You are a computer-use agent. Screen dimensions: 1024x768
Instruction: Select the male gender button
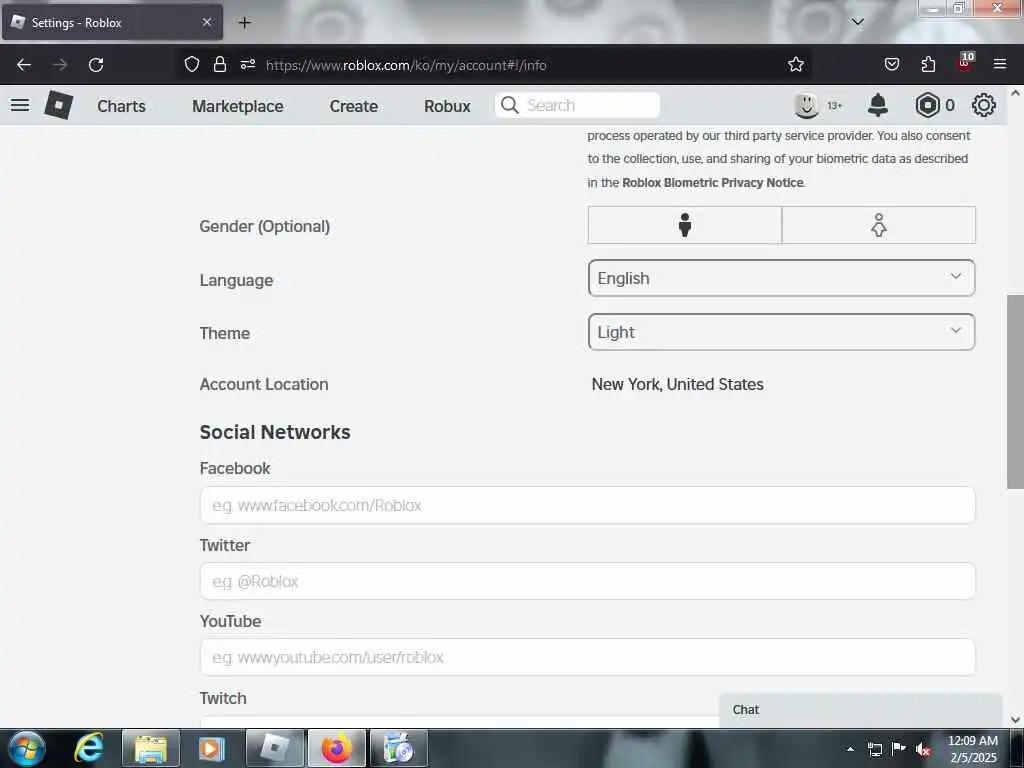pos(684,225)
